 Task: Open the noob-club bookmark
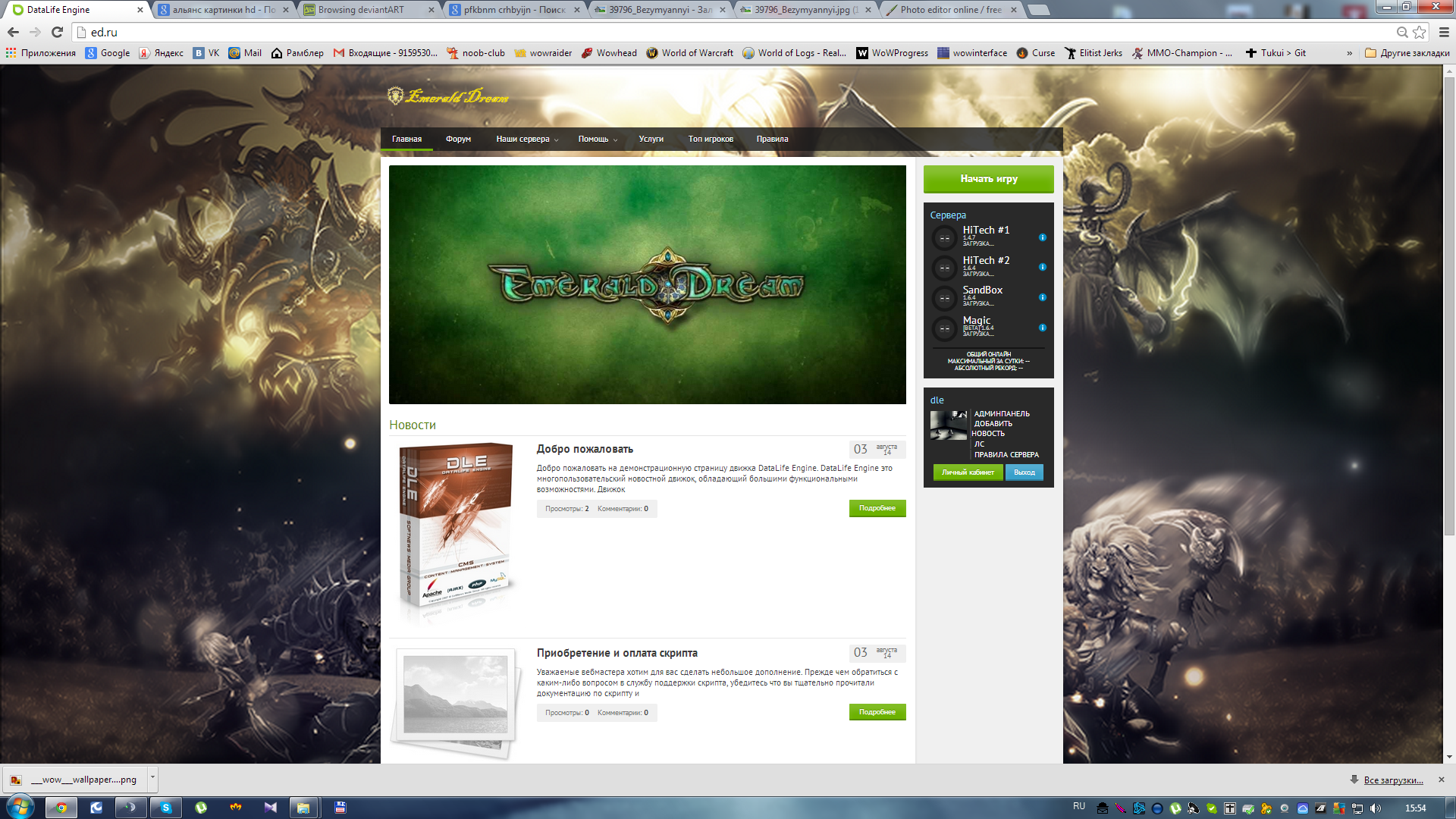tap(475, 53)
